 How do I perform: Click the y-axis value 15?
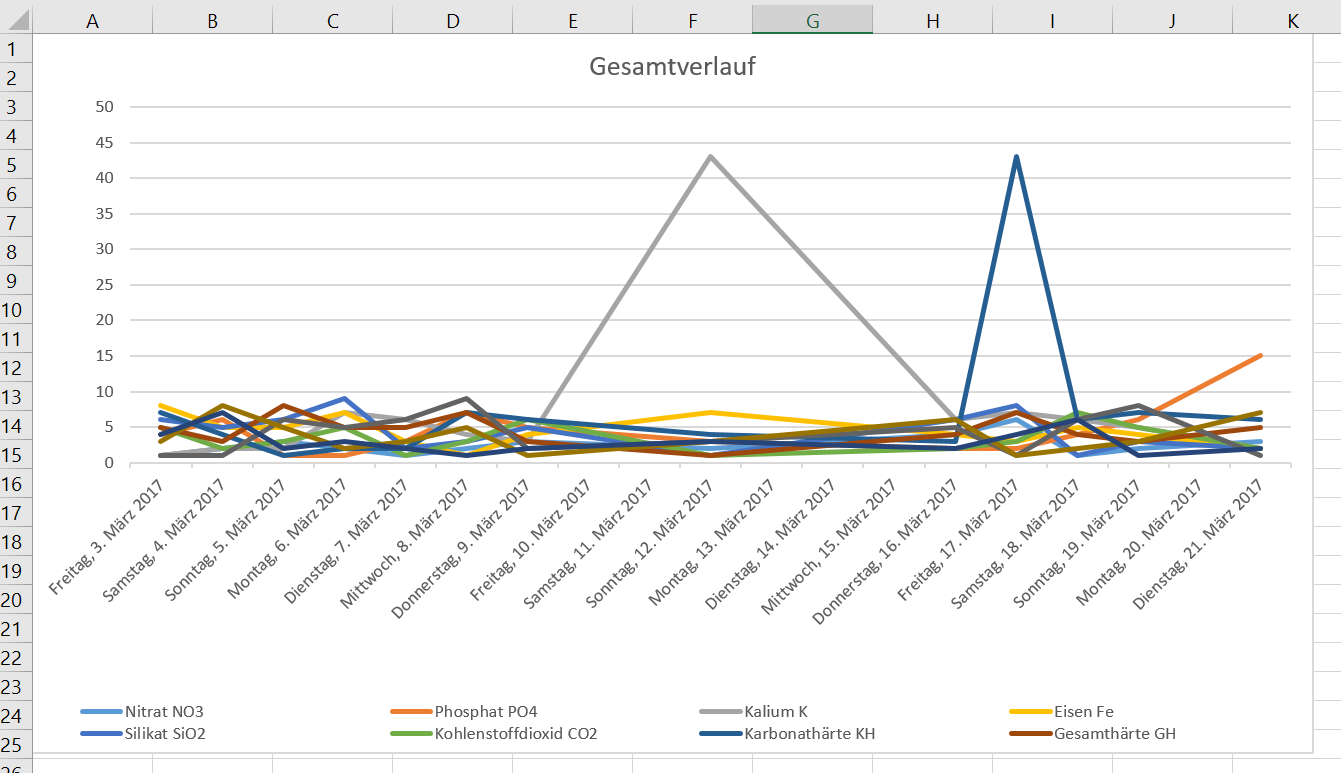point(106,356)
